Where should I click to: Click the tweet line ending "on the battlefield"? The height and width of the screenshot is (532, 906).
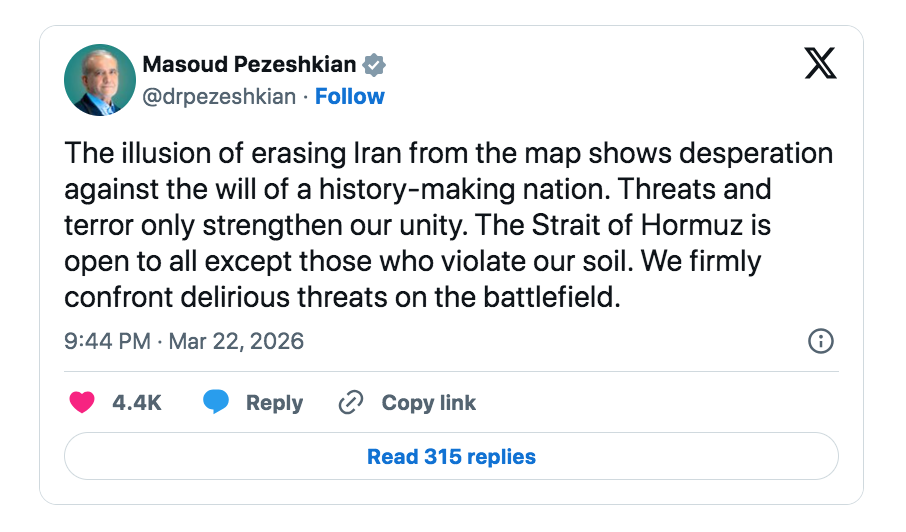tap(343, 298)
